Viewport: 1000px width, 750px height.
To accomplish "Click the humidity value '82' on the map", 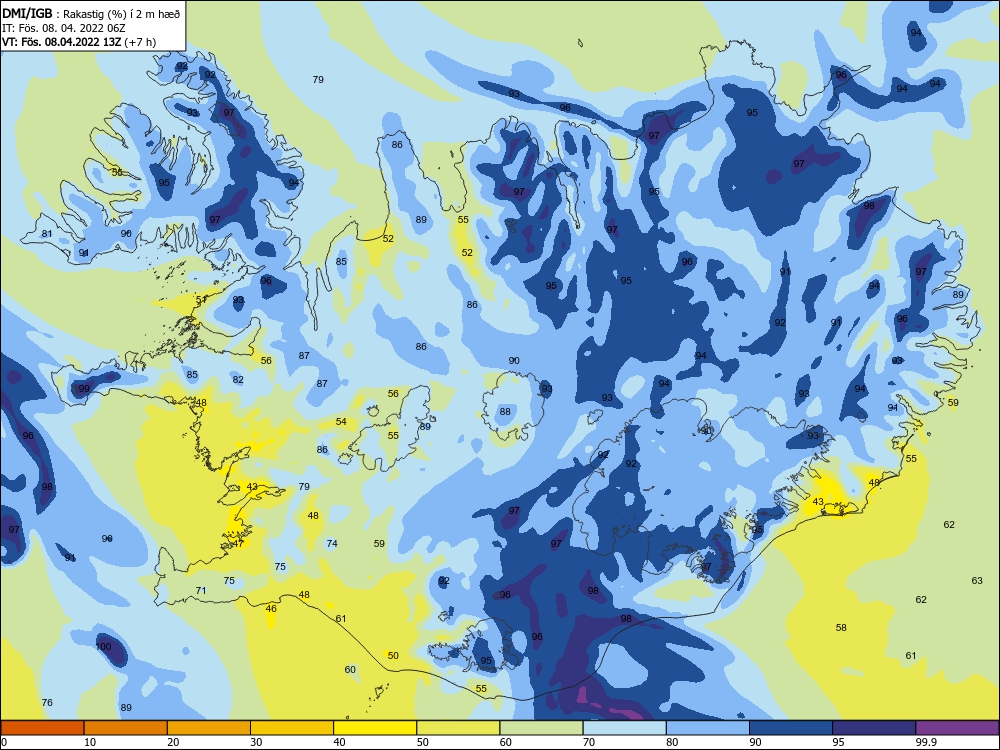I will pos(238,379).
